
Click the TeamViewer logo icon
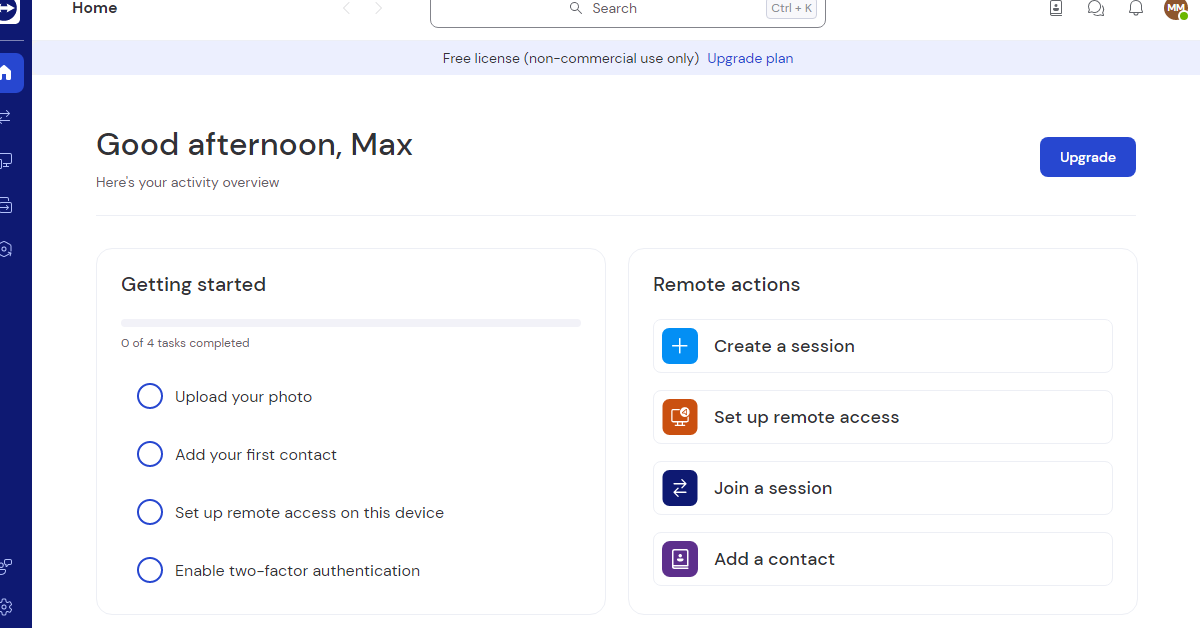coord(8,6)
